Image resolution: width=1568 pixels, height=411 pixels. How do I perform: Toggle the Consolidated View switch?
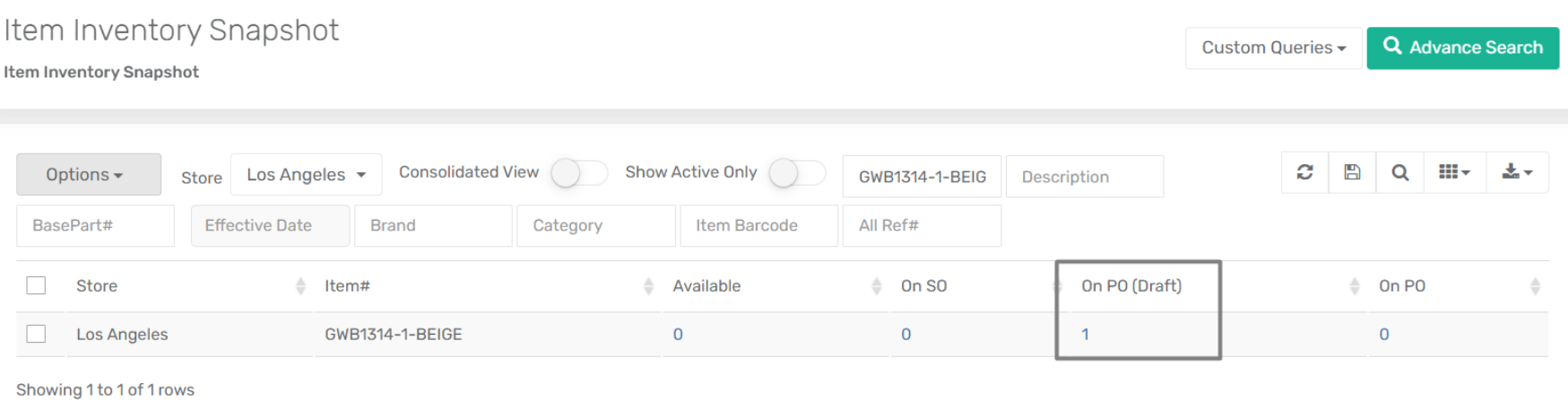pyautogui.click(x=579, y=173)
